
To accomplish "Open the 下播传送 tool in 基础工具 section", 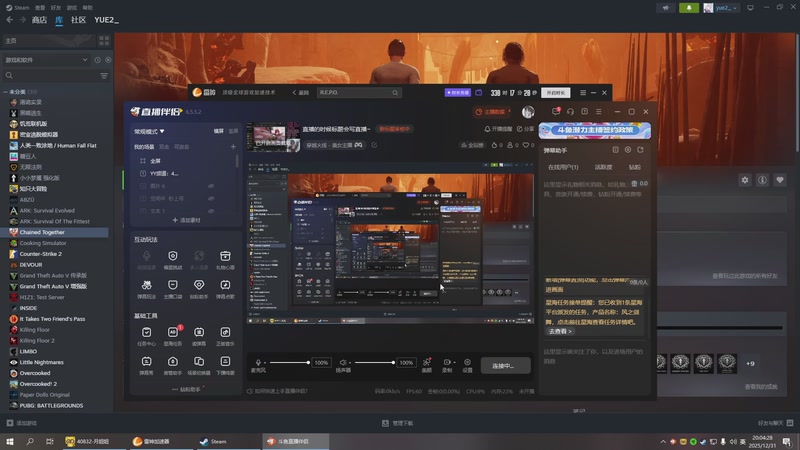I will click(x=225, y=365).
